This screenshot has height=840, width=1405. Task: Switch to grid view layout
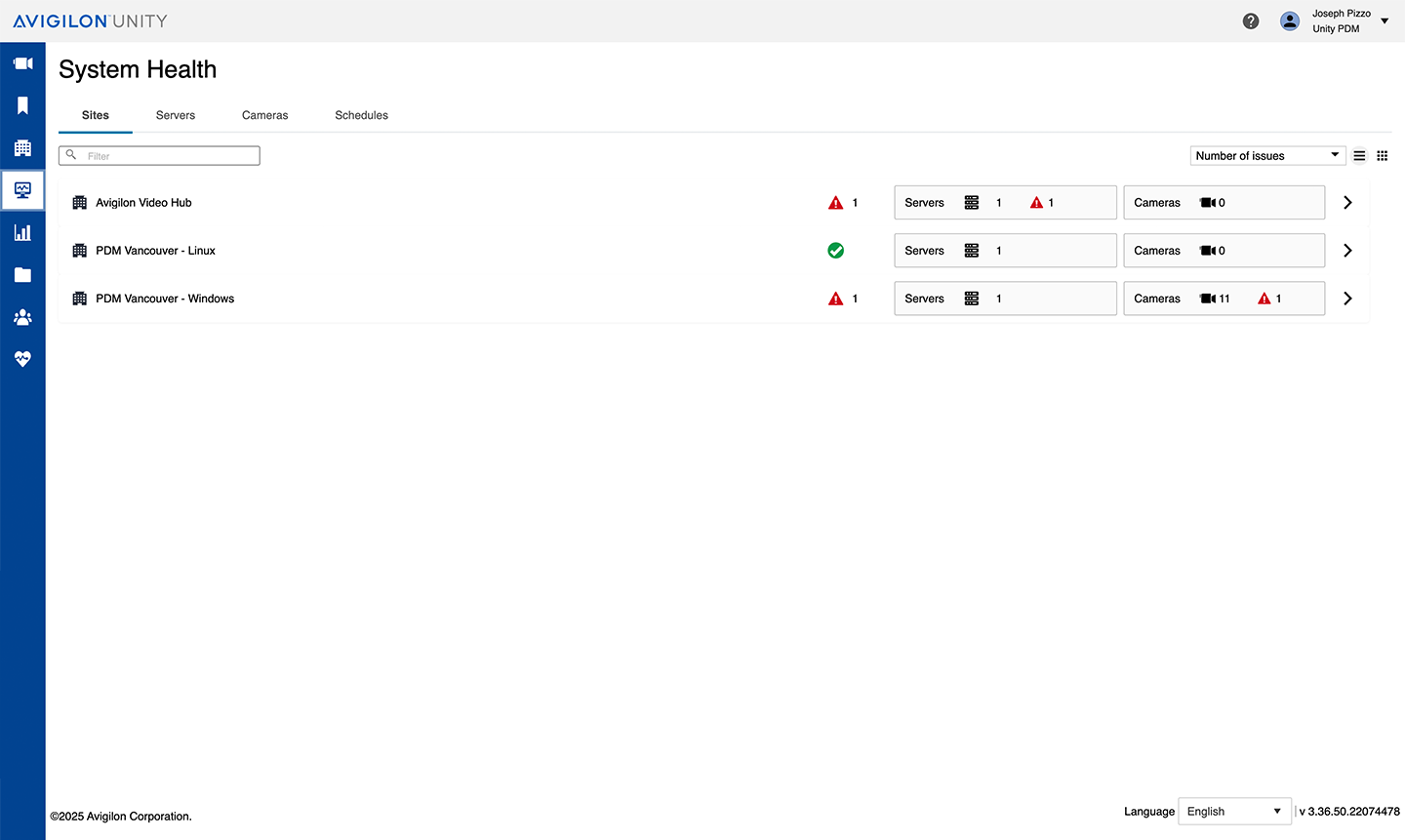coord(1383,156)
